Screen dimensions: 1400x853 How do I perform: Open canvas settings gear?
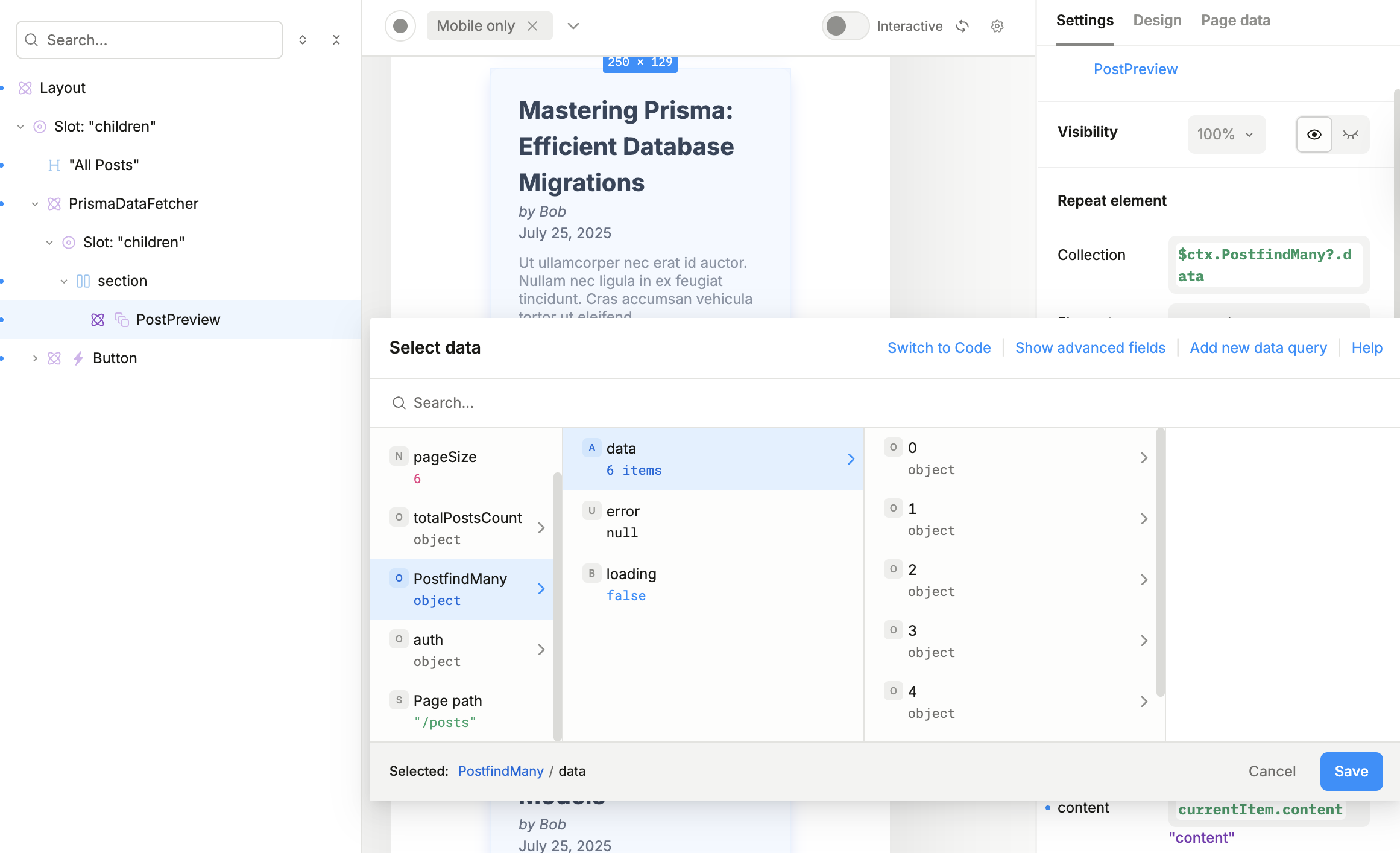pos(997,26)
